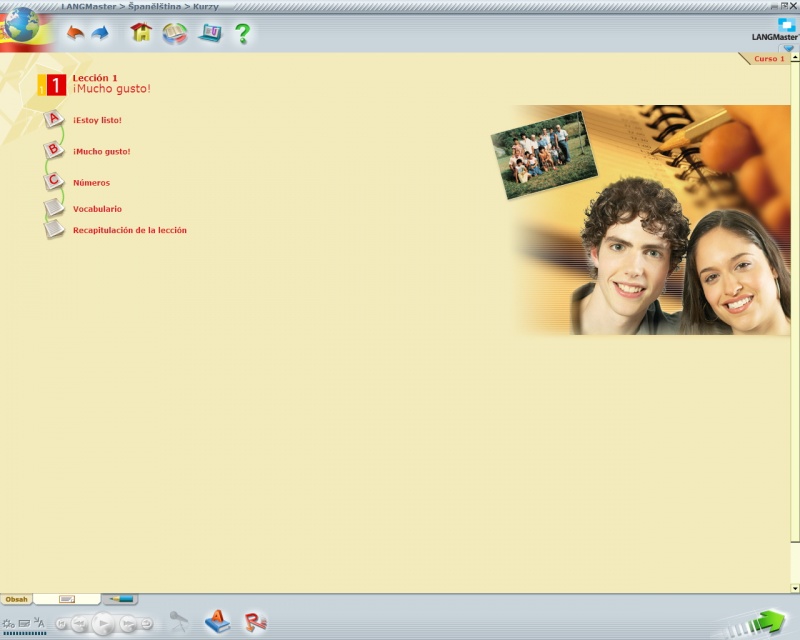Open the ¡Estoy listo! section

pos(97,120)
